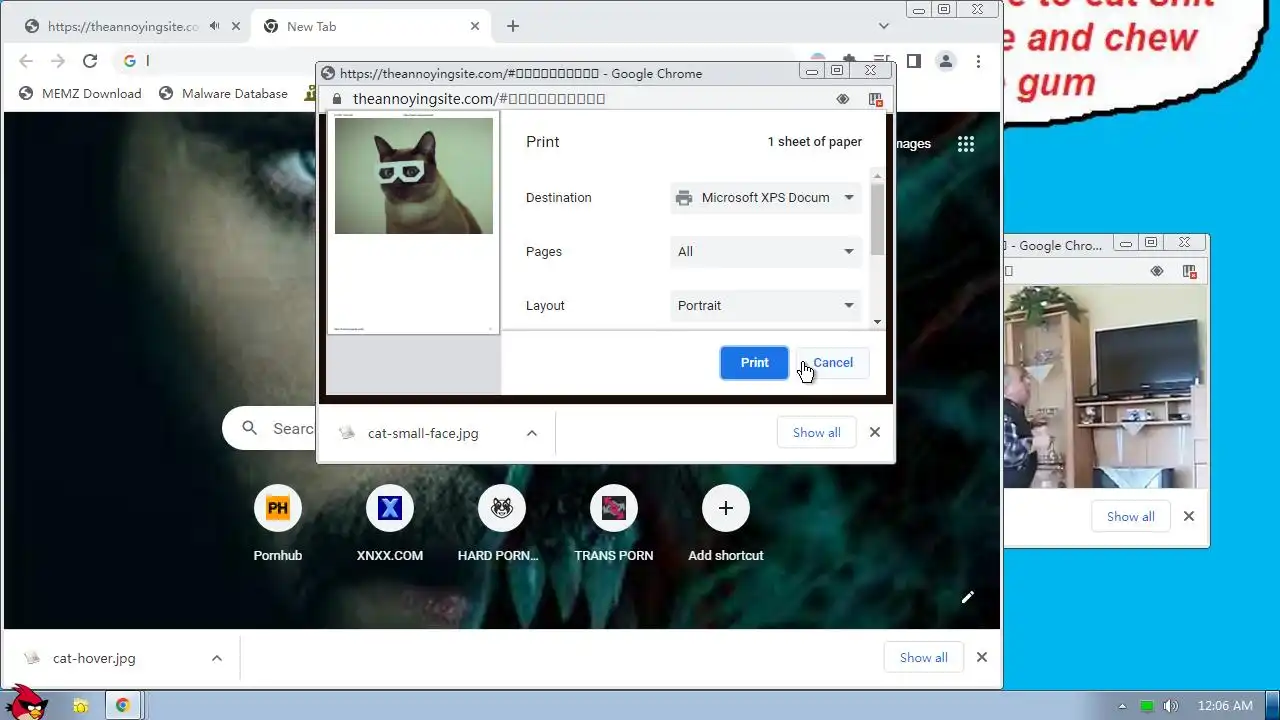Screen dimensions: 1280x720
Task: Close the cat-small-face.jpg download bar
Action: pyautogui.click(x=875, y=433)
